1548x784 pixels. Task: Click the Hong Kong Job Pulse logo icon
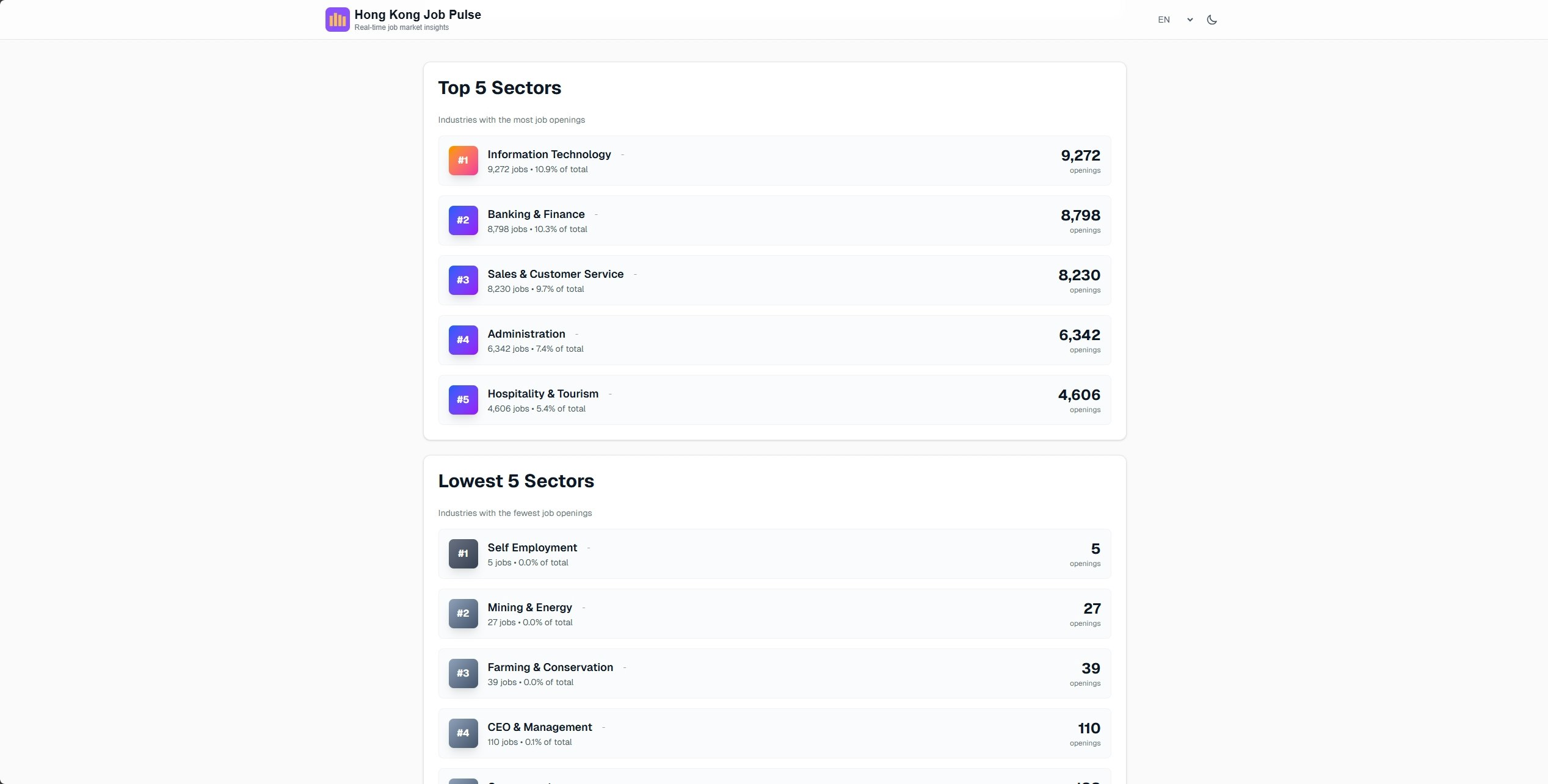337,20
